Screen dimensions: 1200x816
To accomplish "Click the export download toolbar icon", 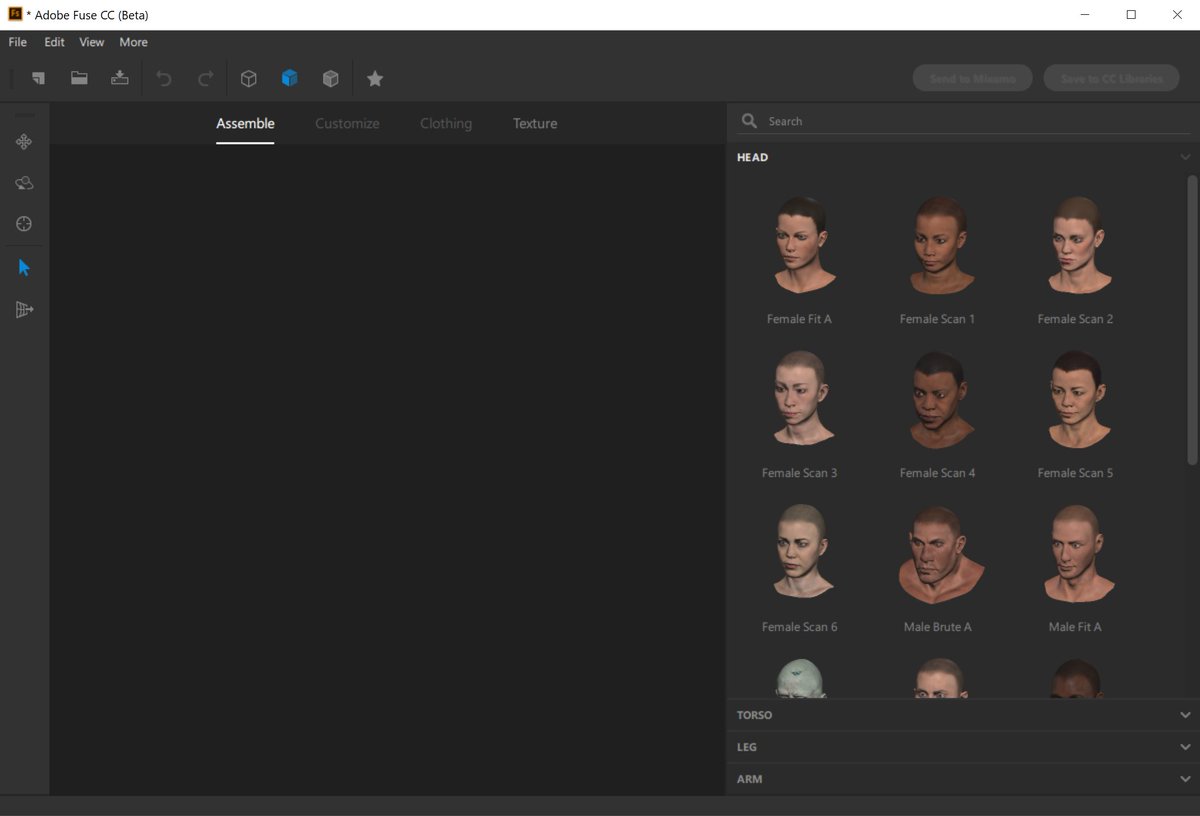I will [120, 78].
